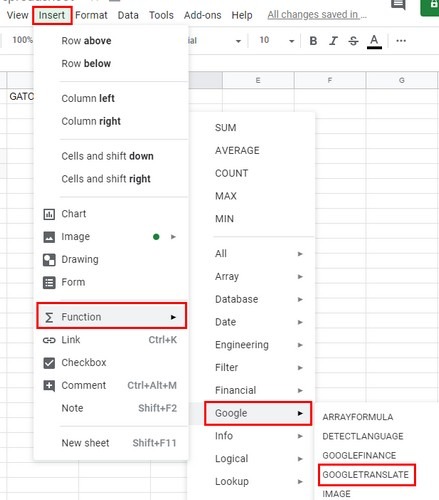Apply strikethrough formatting
Screen dimensions: 439x500
pos(353,41)
